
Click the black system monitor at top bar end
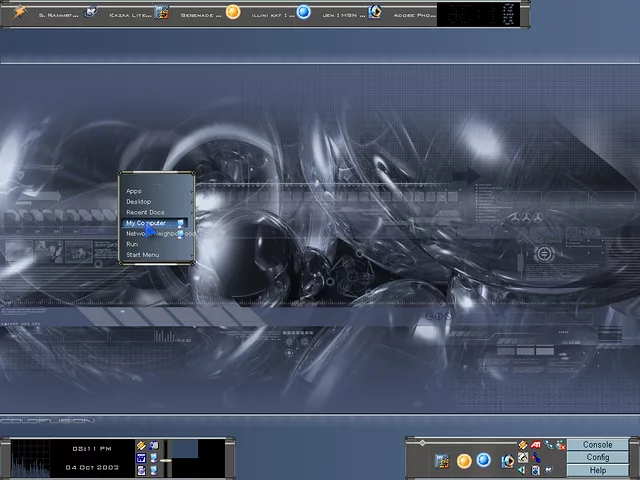tap(478, 14)
